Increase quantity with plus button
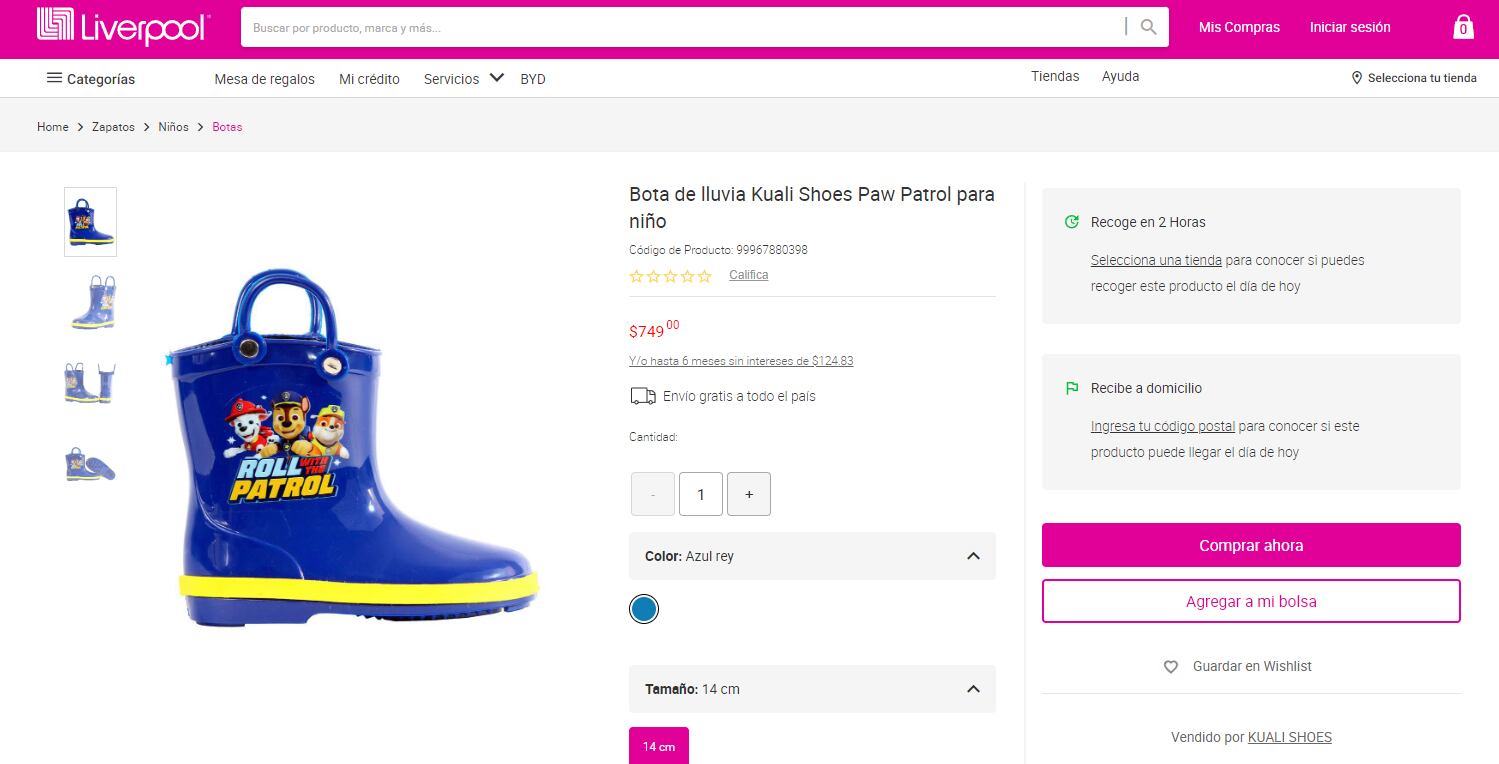 (x=749, y=494)
